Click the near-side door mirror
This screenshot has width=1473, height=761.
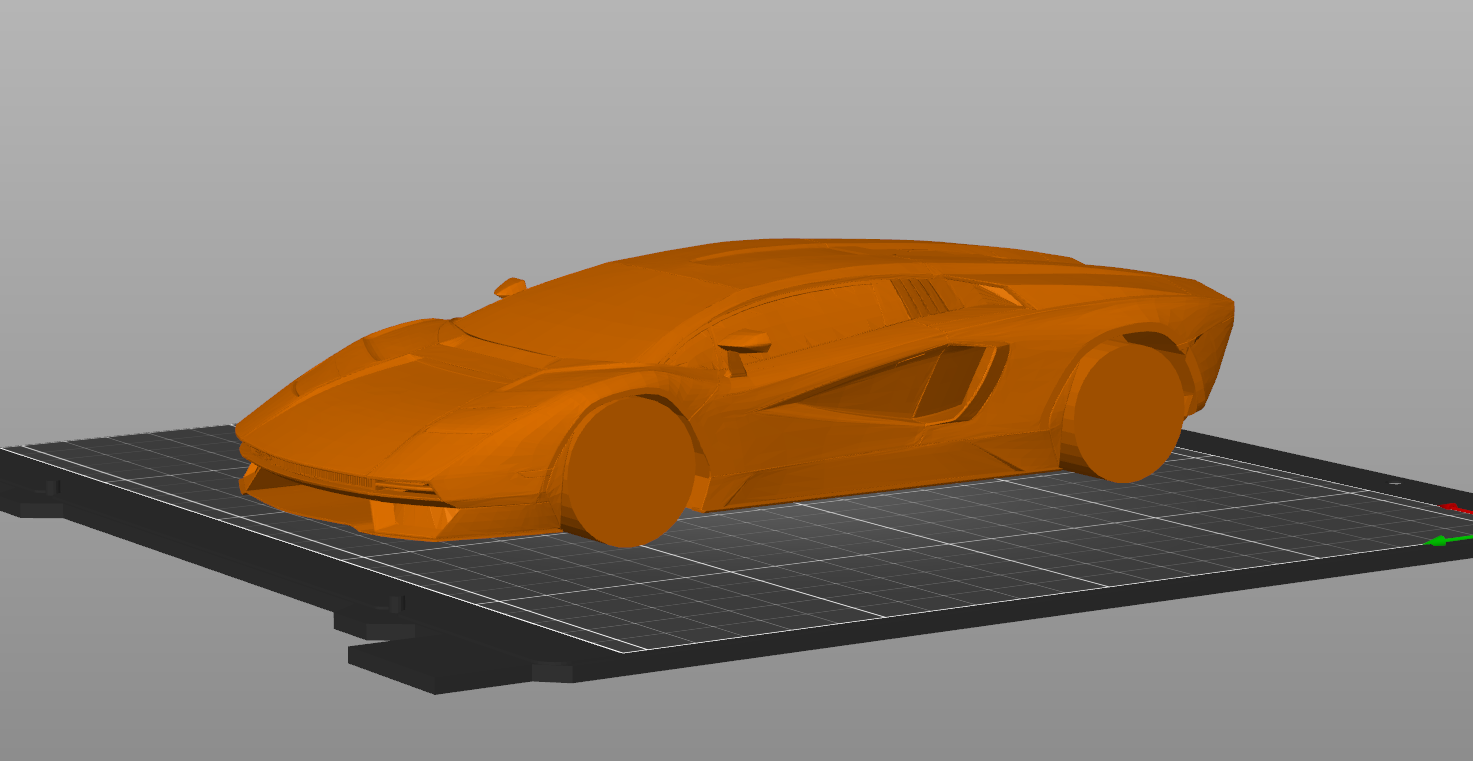(744, 343)
